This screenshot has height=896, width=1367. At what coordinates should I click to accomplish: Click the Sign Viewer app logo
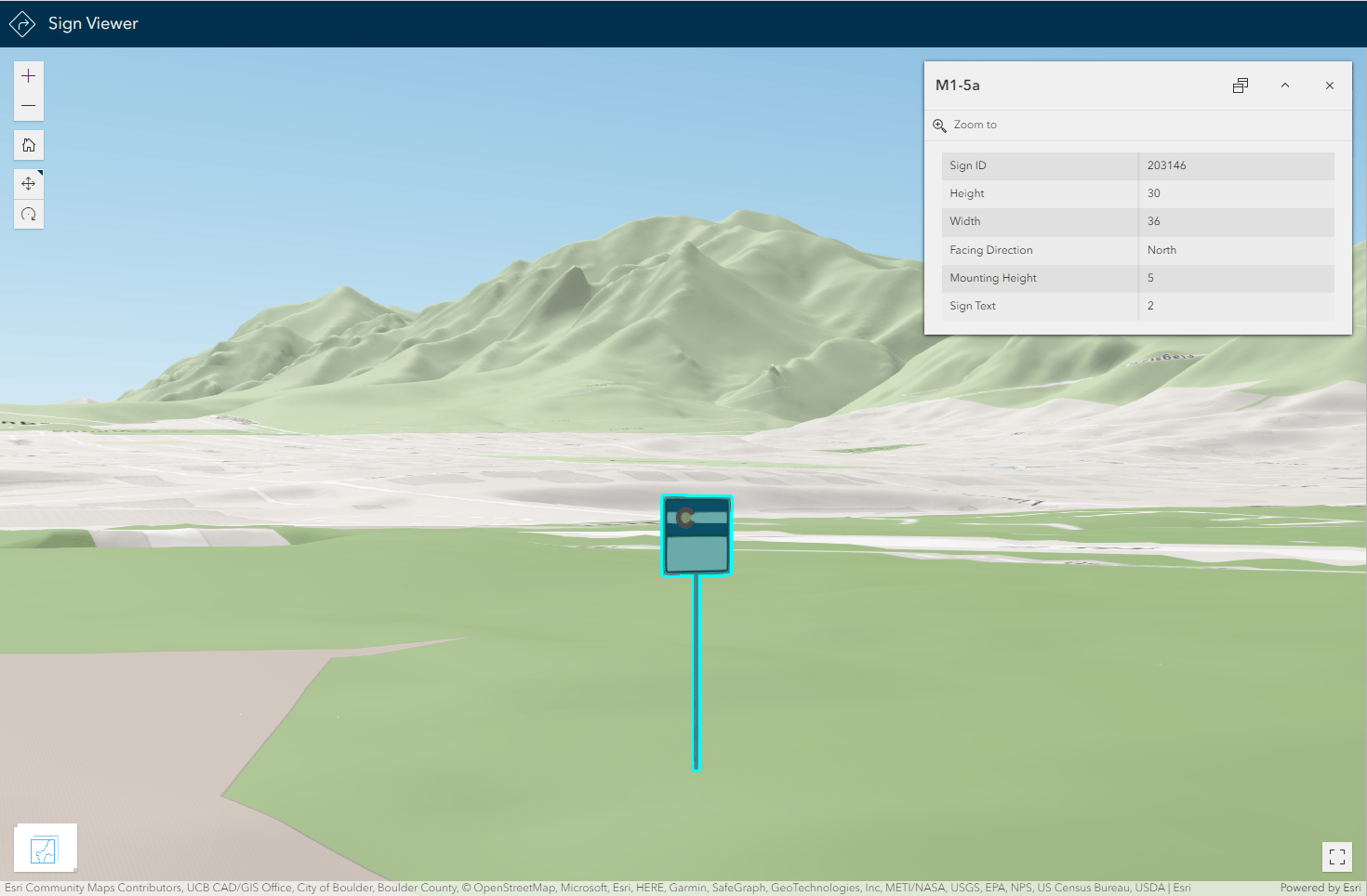pyautogui.click(x=21, y=23)
